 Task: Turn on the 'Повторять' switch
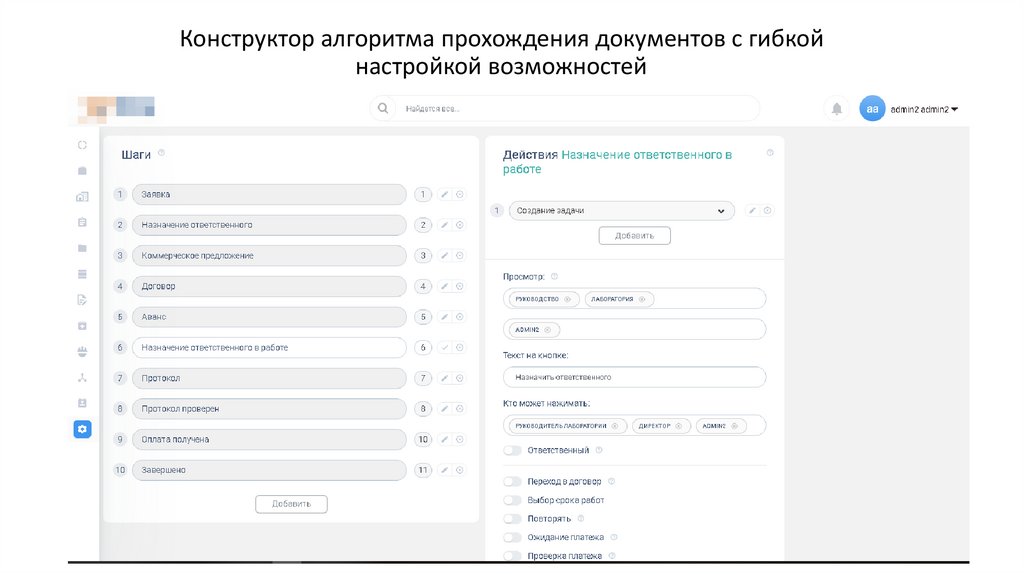(513, 519)
